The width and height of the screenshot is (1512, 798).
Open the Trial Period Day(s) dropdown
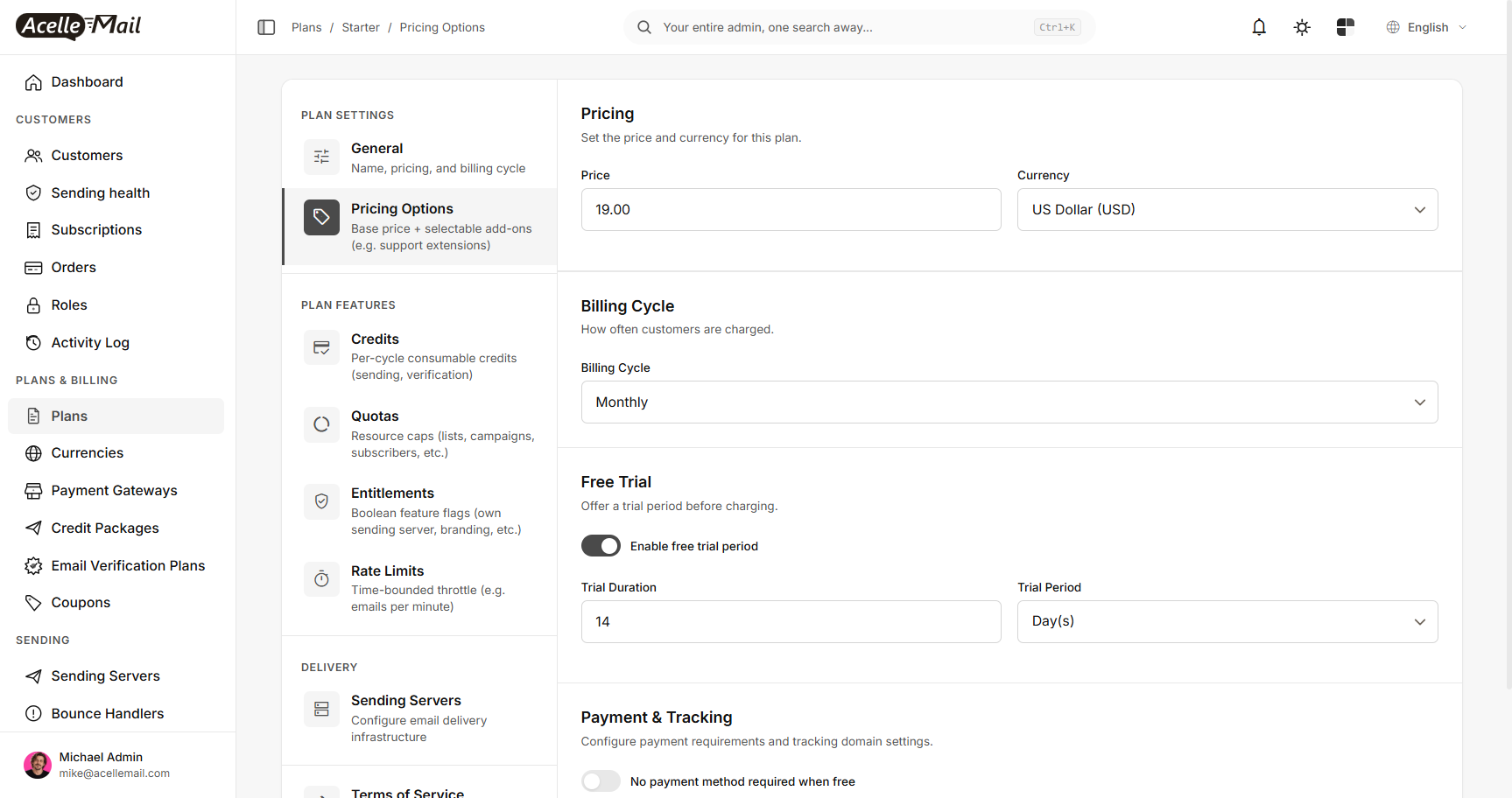click(1227, 622)
